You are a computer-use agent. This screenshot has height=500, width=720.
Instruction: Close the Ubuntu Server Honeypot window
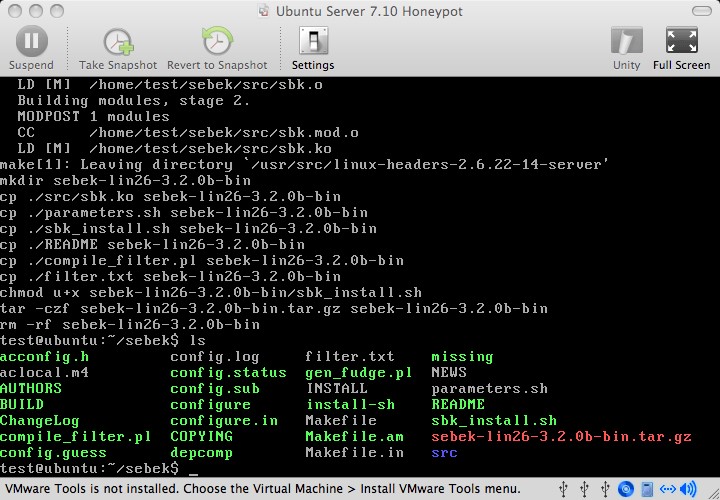14,11
